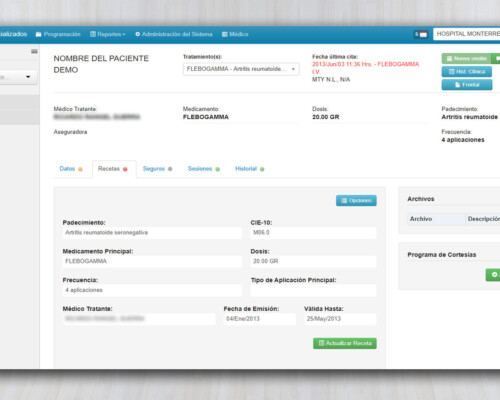
Task: Click the Opciones button
Action: [x=356, y=201]
